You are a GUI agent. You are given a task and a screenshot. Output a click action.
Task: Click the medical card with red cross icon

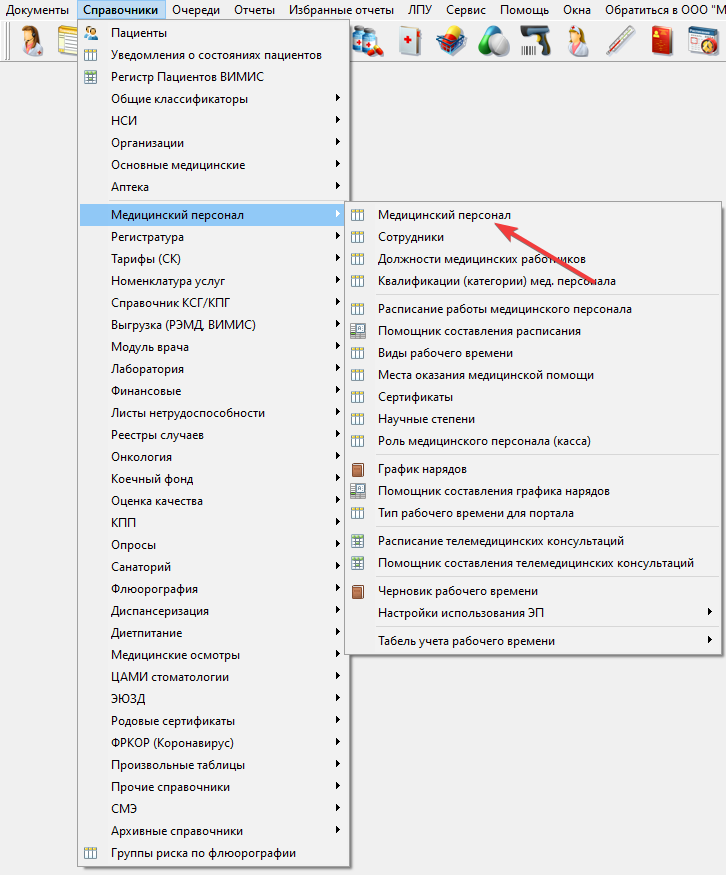(x=411, y=41)
